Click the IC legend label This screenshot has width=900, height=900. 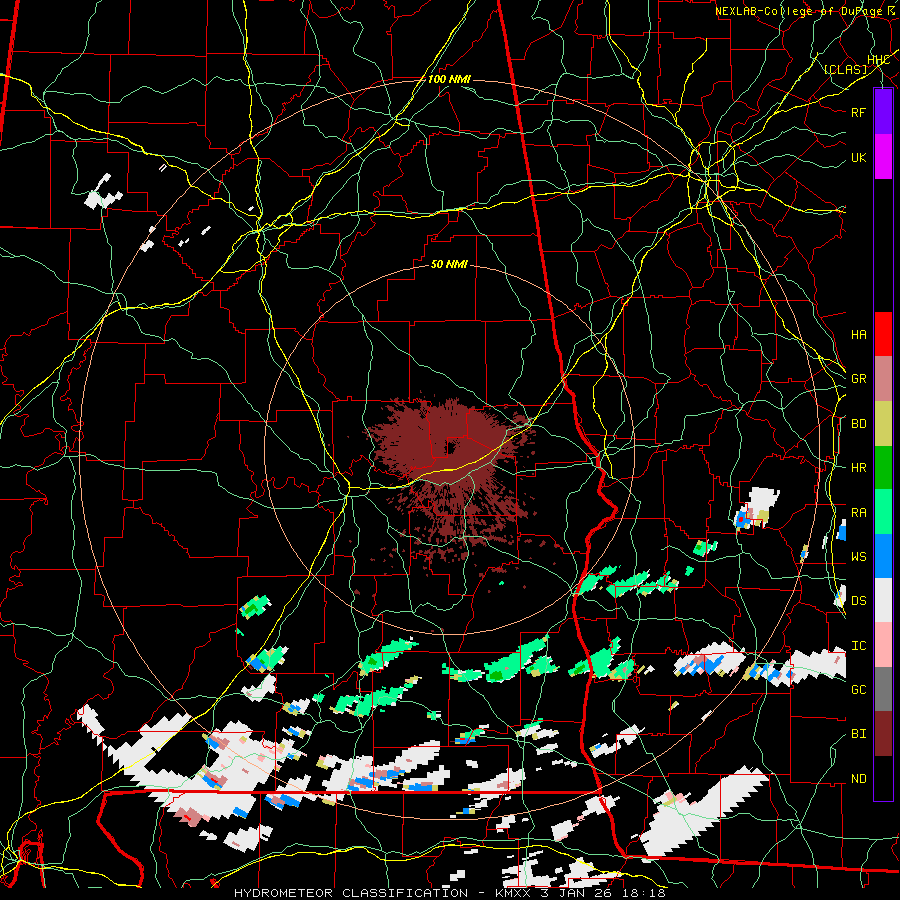(x=858, y=646)
